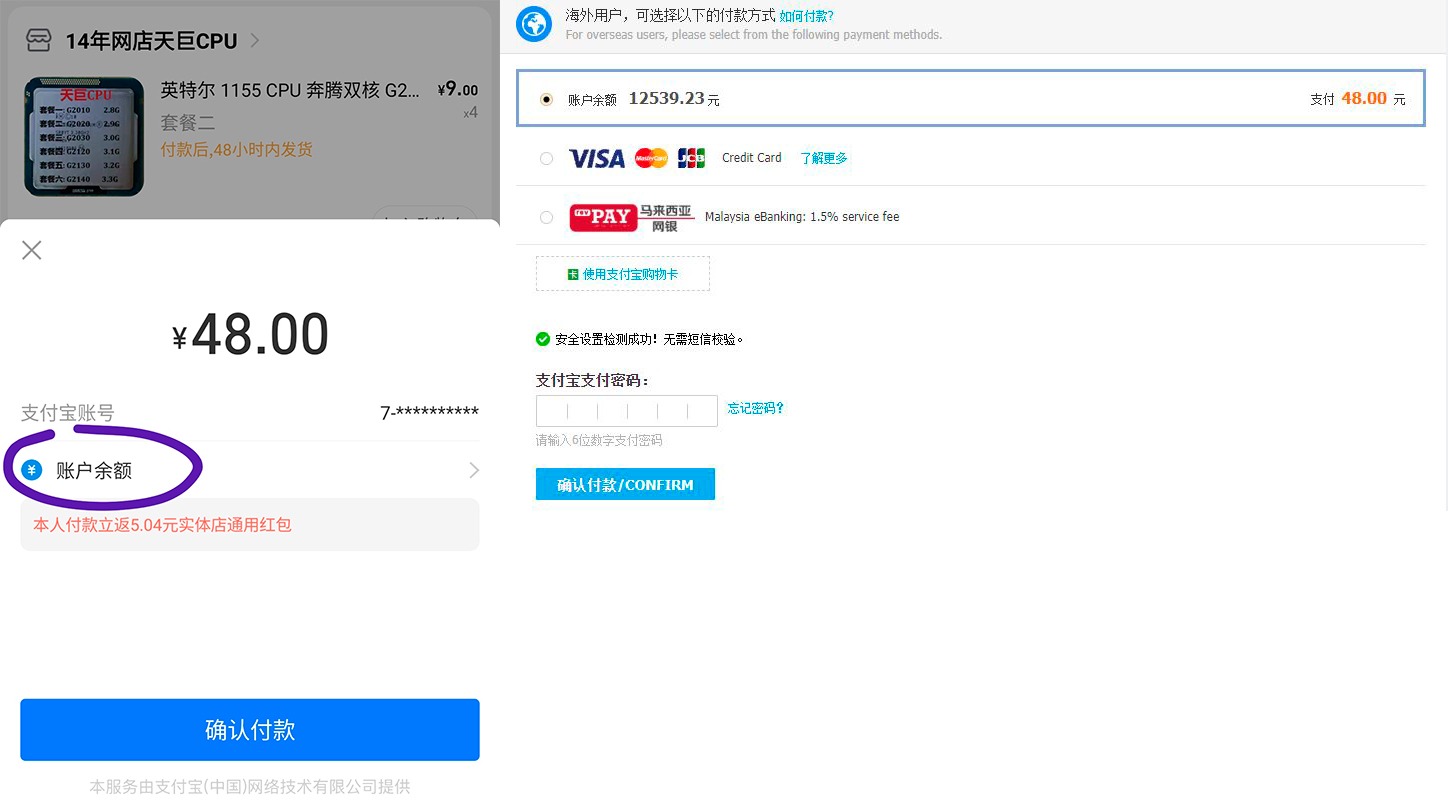Click the 请输入6位数字支付密码 hint text
1448x808 pixels.
tap(599, 440)
